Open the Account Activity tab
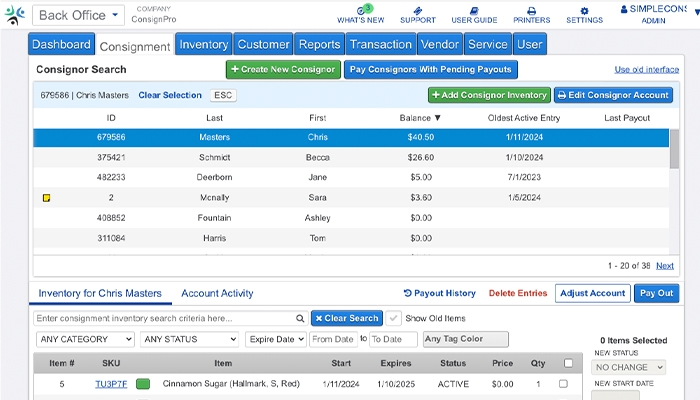 (x=217, y=293)
